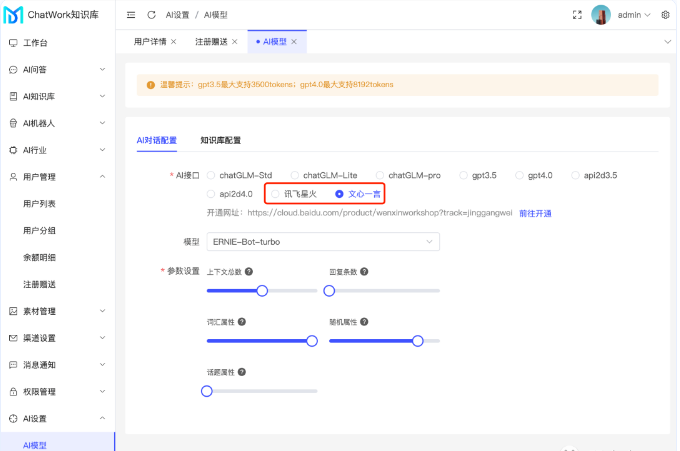The height and width of the screenshot is (451, 680).
Task: Click the help icon next to 上下文总数
Action: (249, 272)
